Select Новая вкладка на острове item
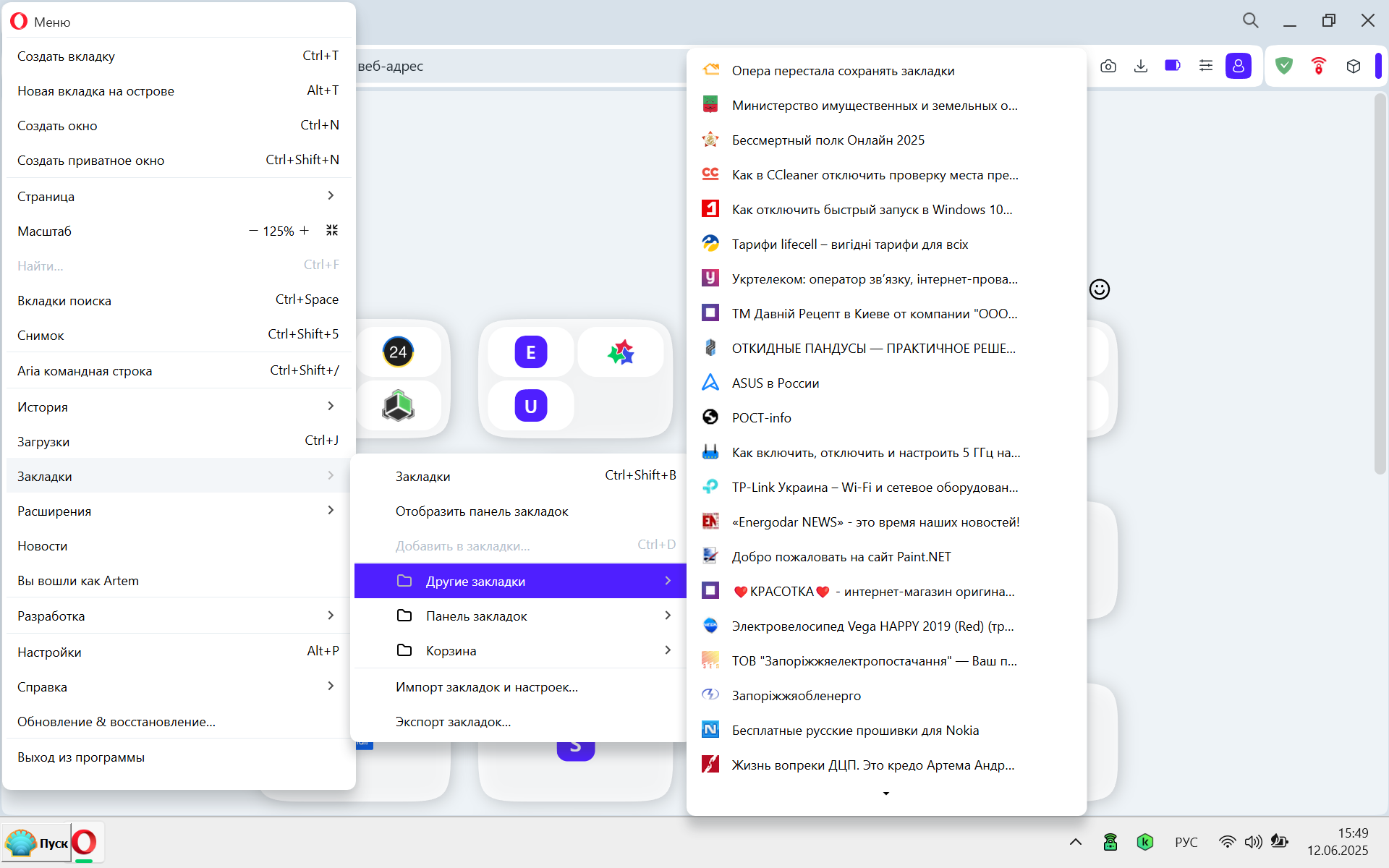Viewport: 1389px width, 868px height. [x=178, y=90]
